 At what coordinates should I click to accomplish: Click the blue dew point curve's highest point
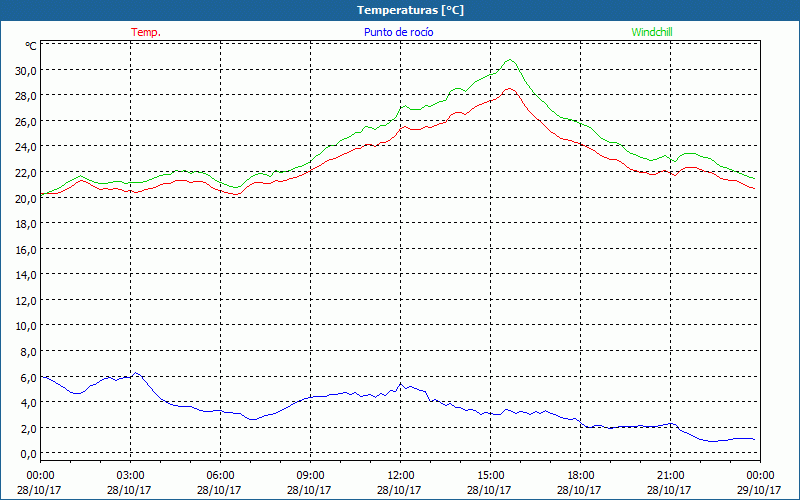(136, 373)
